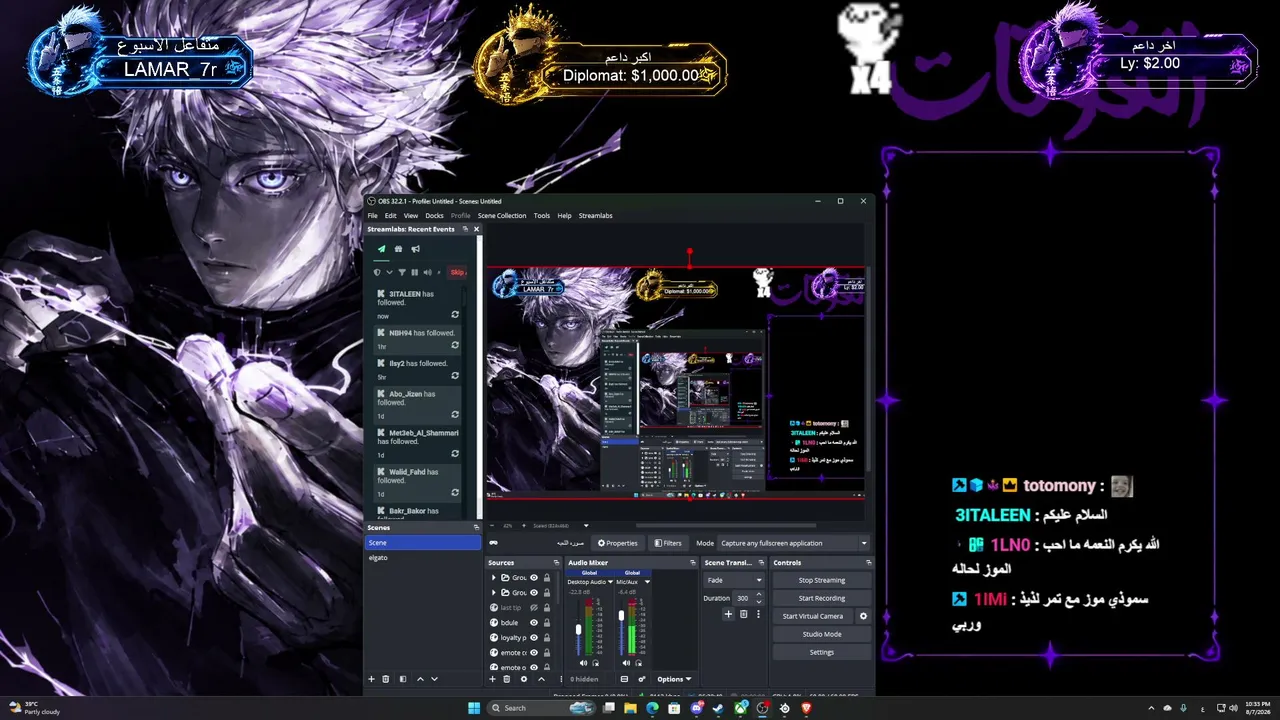This screenshot has height=720, width=1280.
Task: Open source Properties
Action: pos(618,543)
